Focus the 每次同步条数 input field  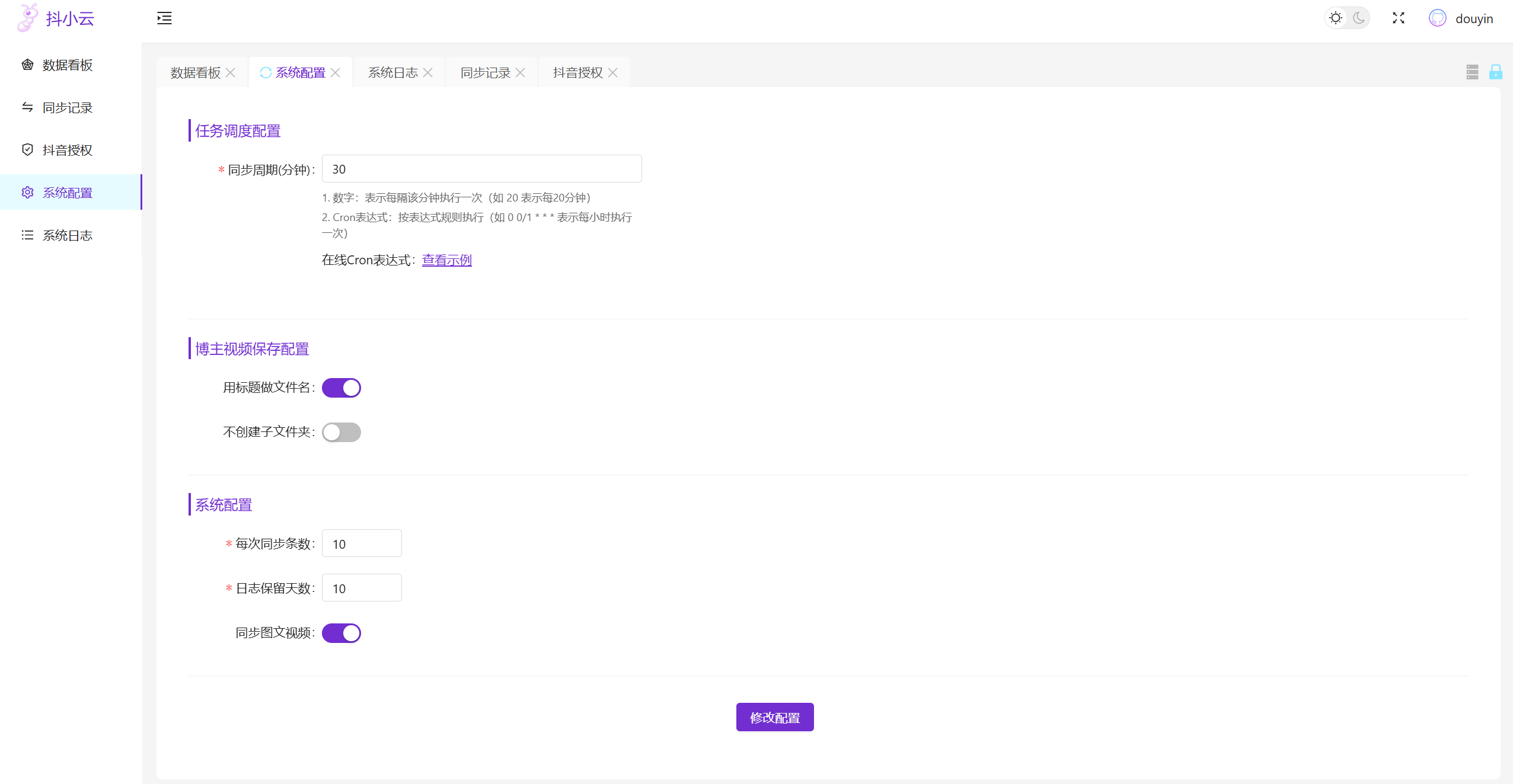(362, 543)
